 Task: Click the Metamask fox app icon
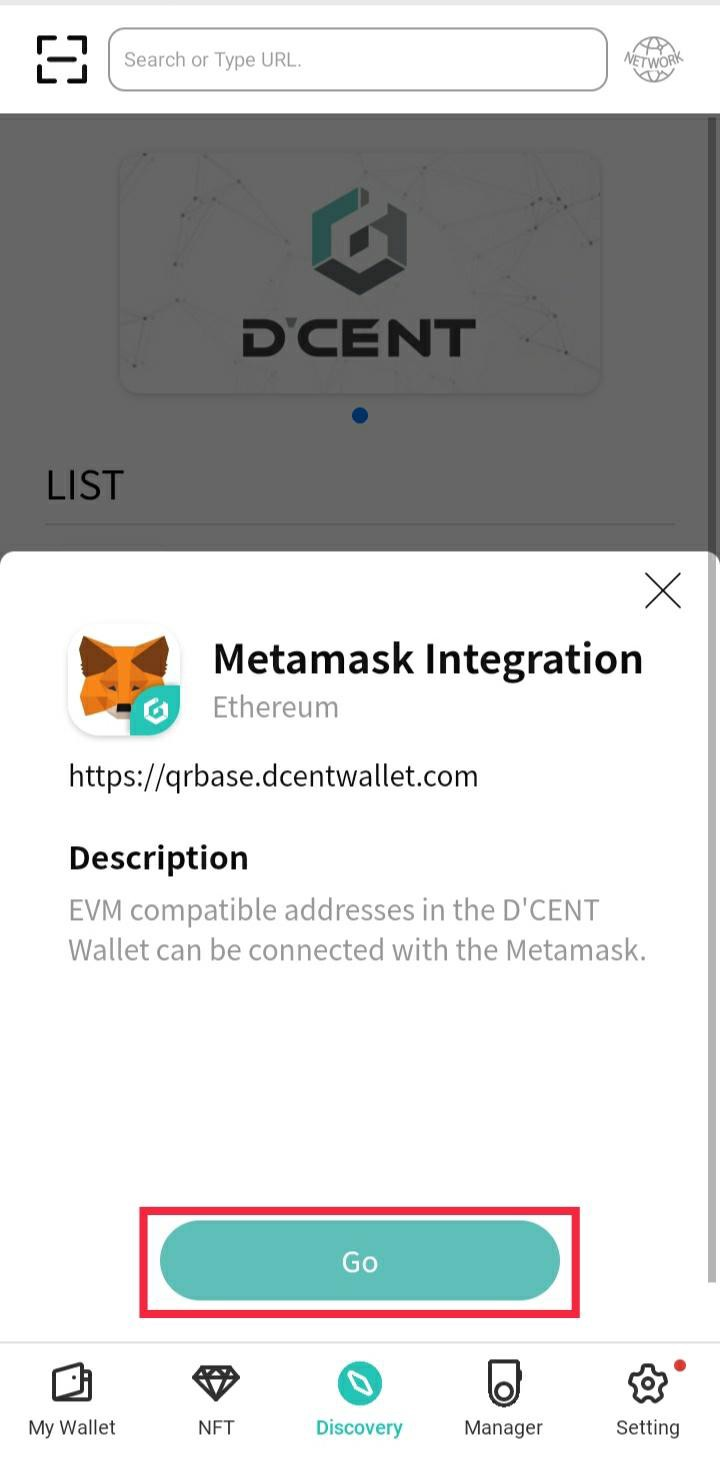[x=124, y=680]
